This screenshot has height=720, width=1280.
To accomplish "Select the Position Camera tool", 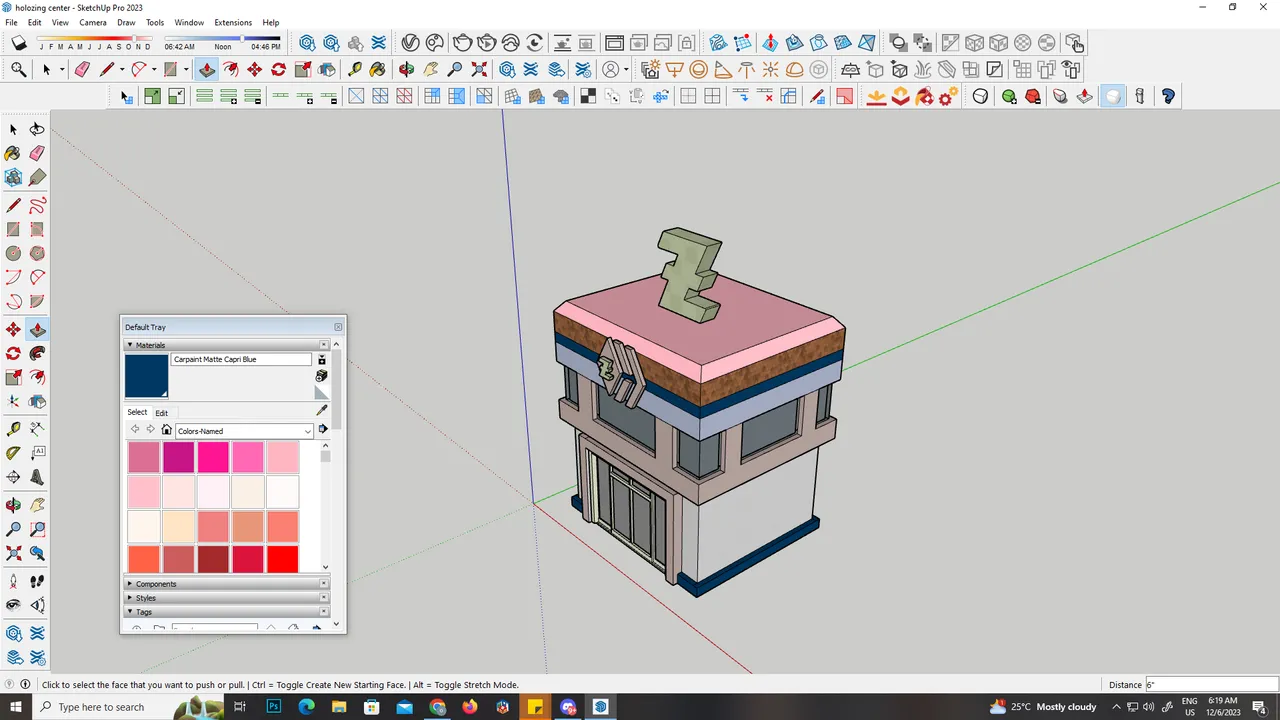I will point(13,581).
